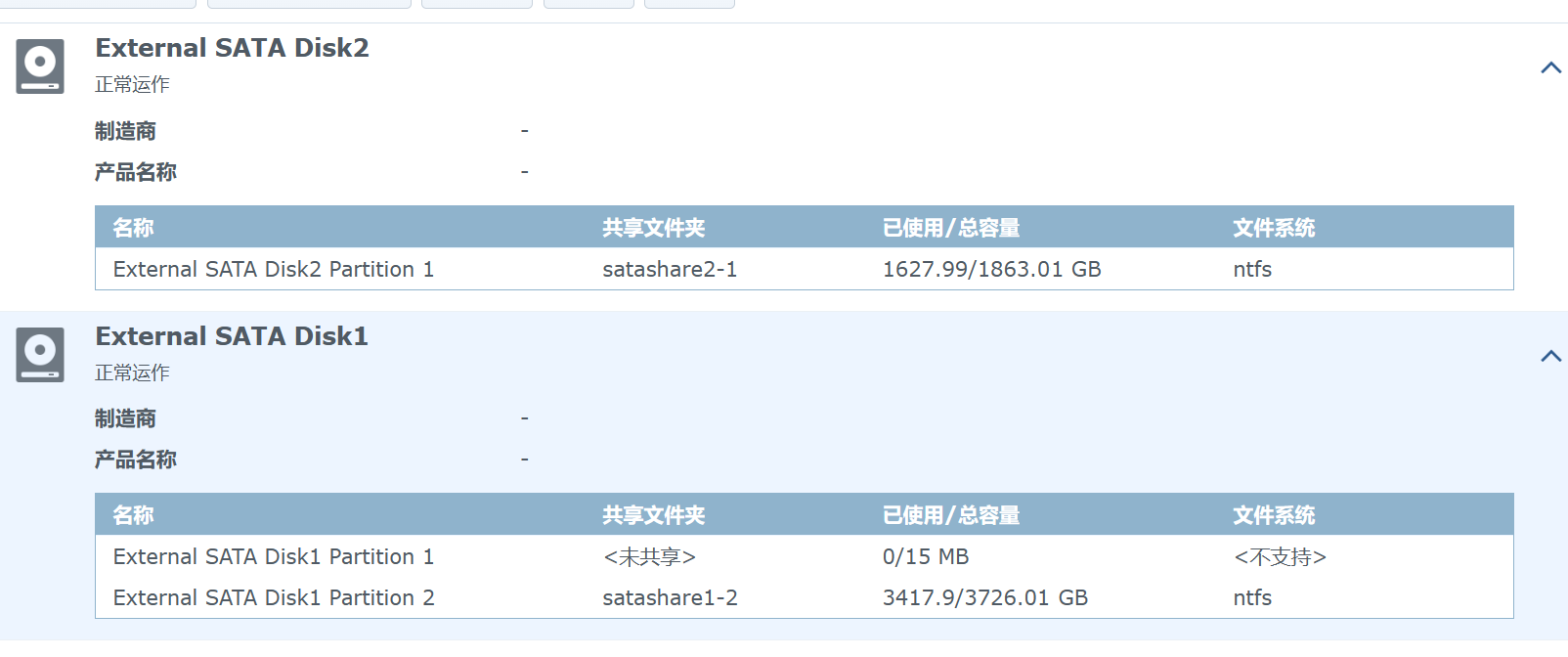Screen dimensions: 1568x657
Task: Click 已使用/总容量 header in Disk1 table
Action: click(x=951, y=515)
